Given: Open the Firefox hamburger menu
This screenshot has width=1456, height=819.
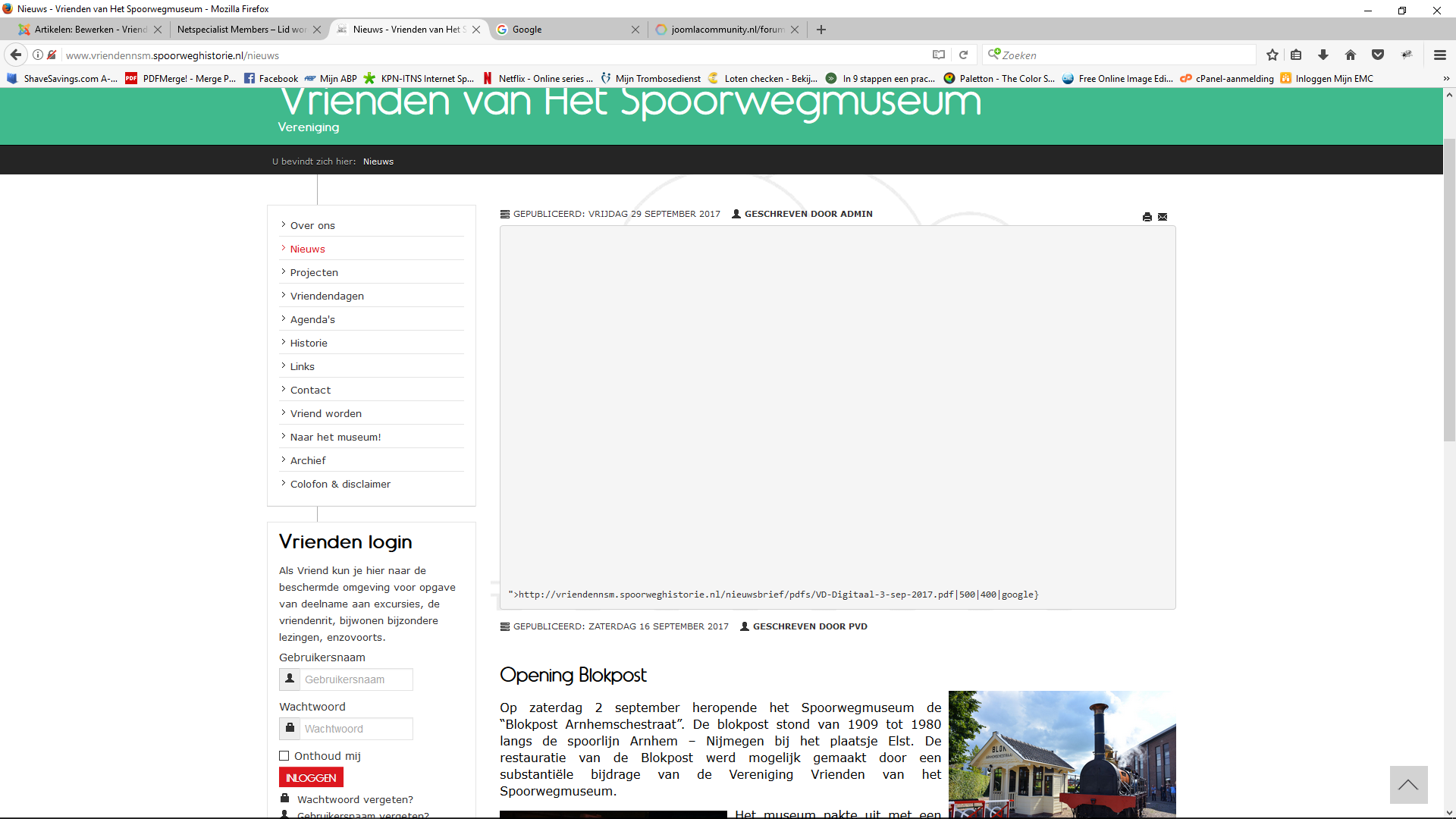Looking at the screenshot, I should point(1439,55).
